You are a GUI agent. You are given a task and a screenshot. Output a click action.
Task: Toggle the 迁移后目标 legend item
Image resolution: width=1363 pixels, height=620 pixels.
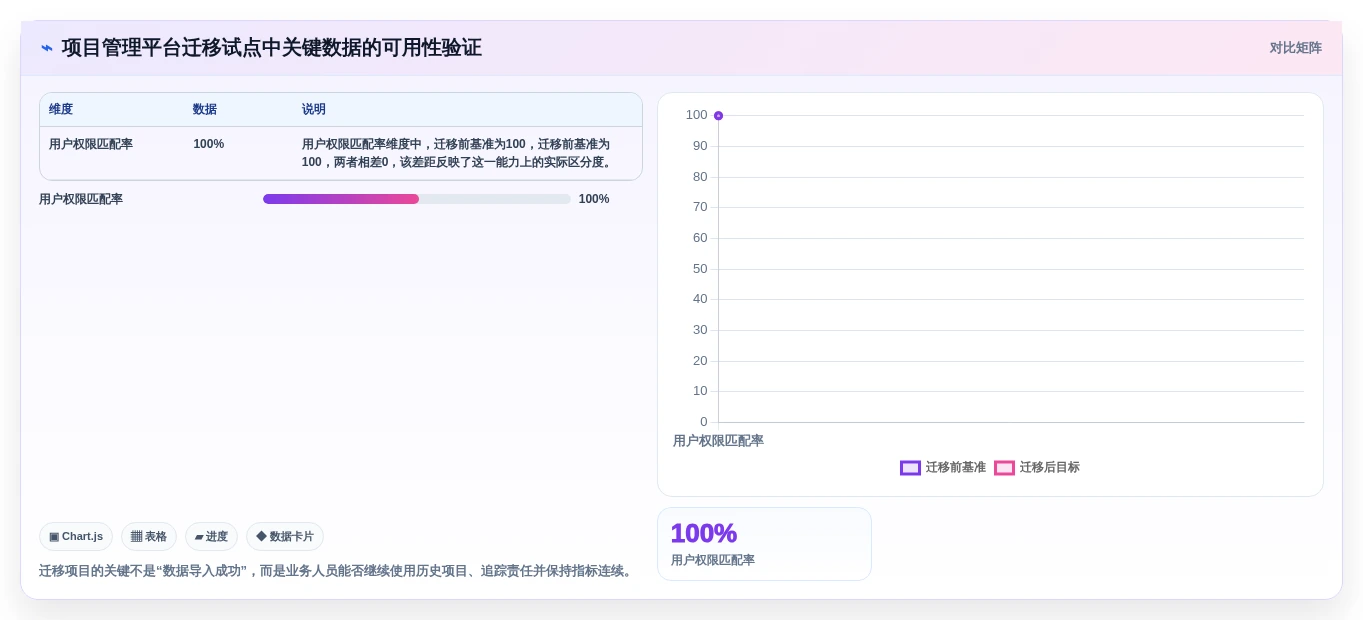(x=1037, y=467)
